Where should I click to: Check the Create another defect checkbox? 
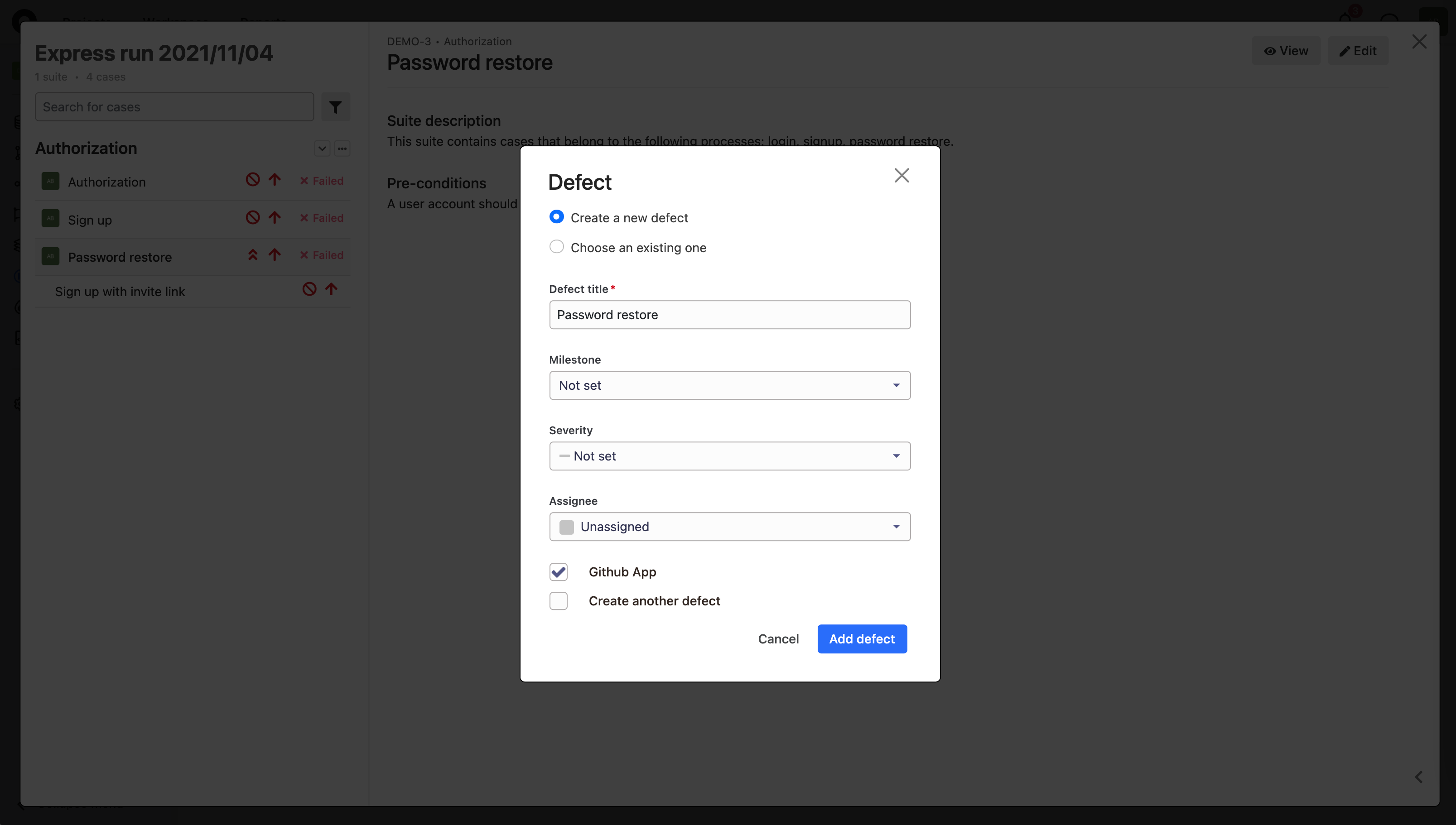click(558, 600)
